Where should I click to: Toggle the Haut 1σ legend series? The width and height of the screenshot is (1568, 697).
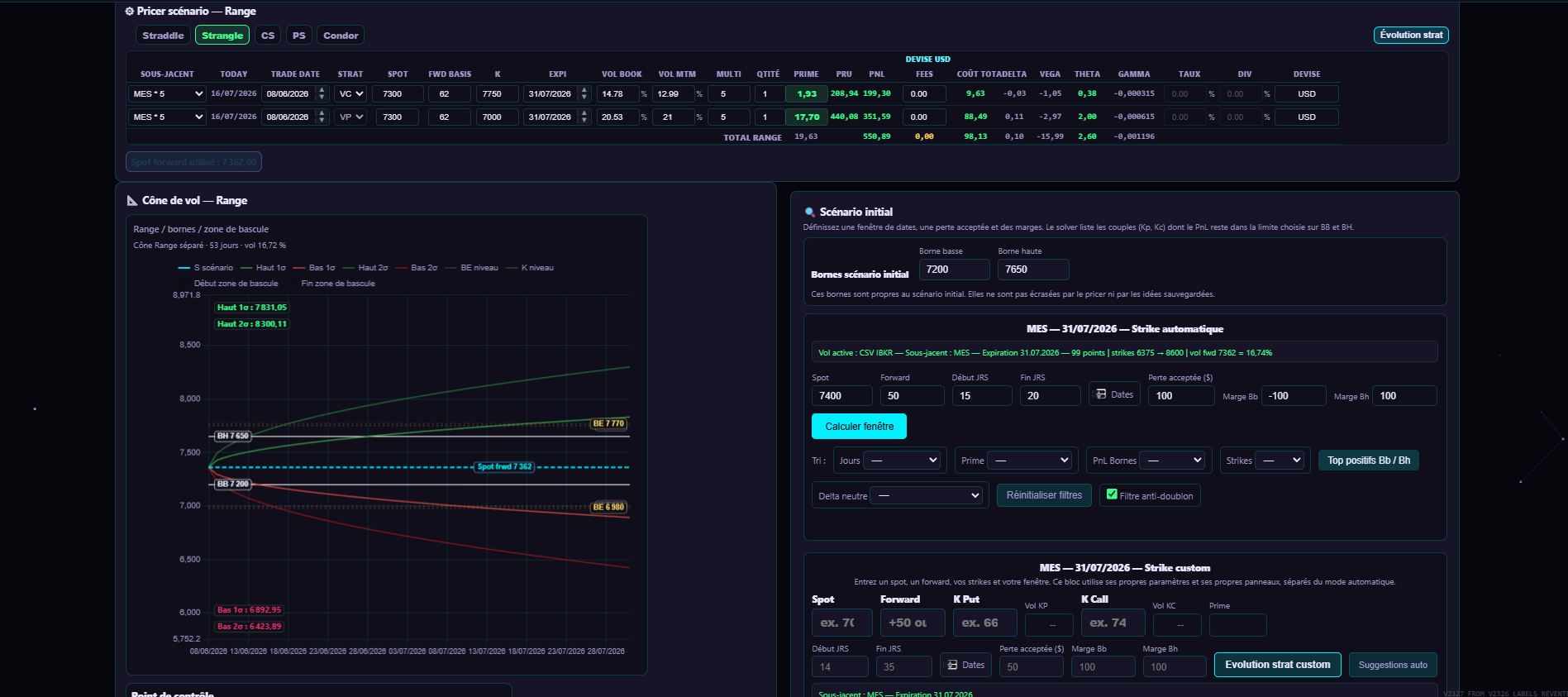coord(263,268)
